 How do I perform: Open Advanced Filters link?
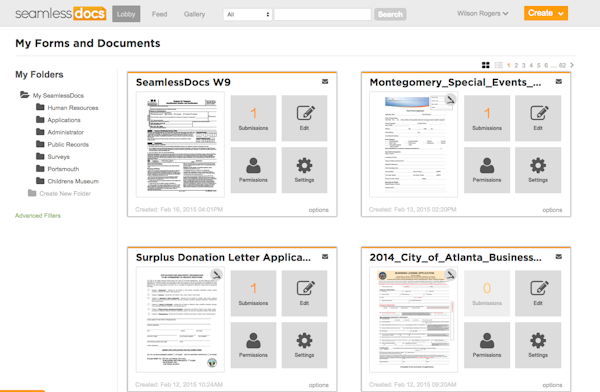38,216
